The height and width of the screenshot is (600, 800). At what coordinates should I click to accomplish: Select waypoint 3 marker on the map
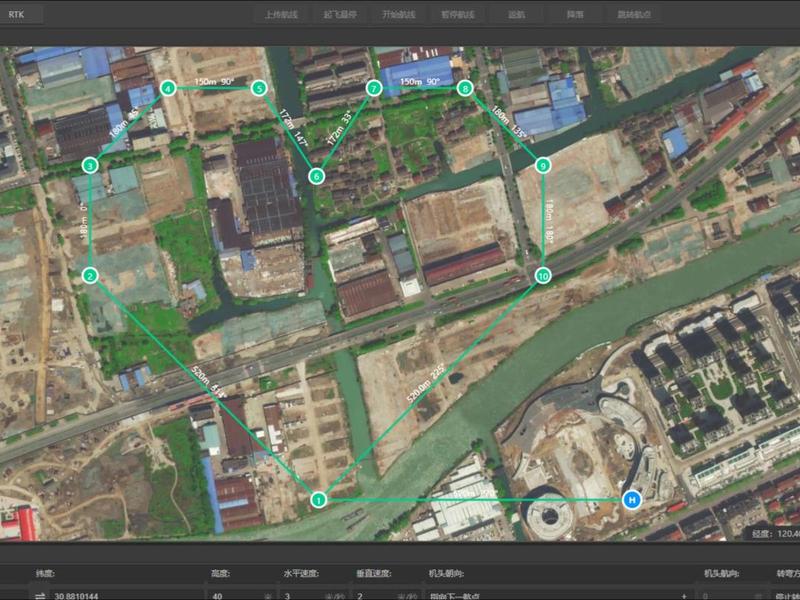click(90, 165)
